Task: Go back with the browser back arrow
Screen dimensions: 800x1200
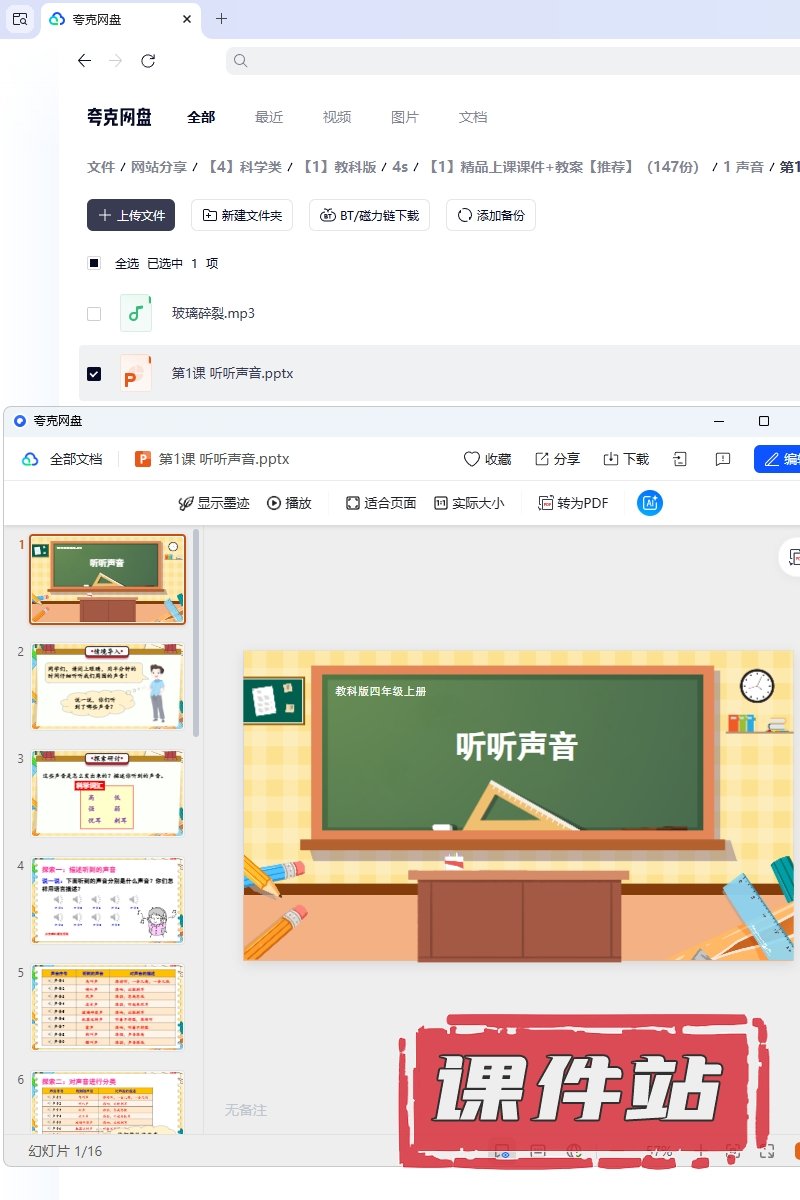Action: coord(84,61)
